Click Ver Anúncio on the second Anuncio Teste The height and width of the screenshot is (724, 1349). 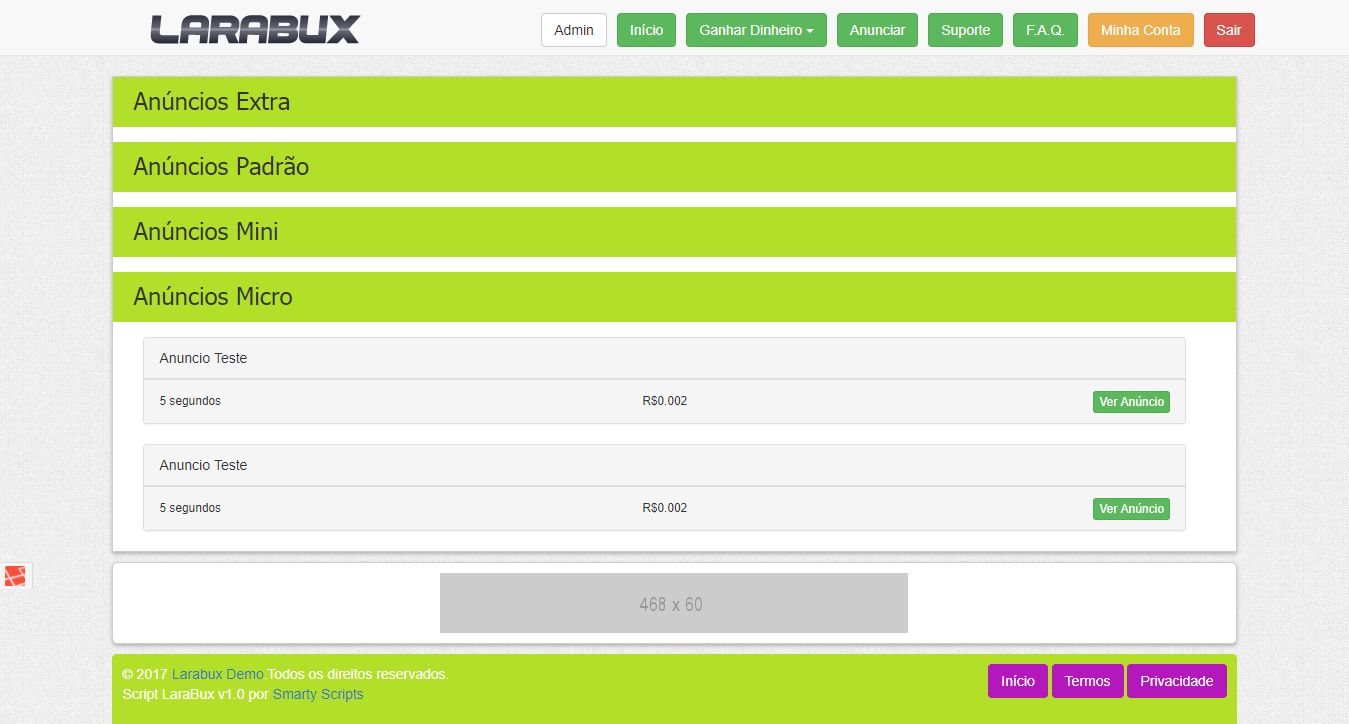1131,509
